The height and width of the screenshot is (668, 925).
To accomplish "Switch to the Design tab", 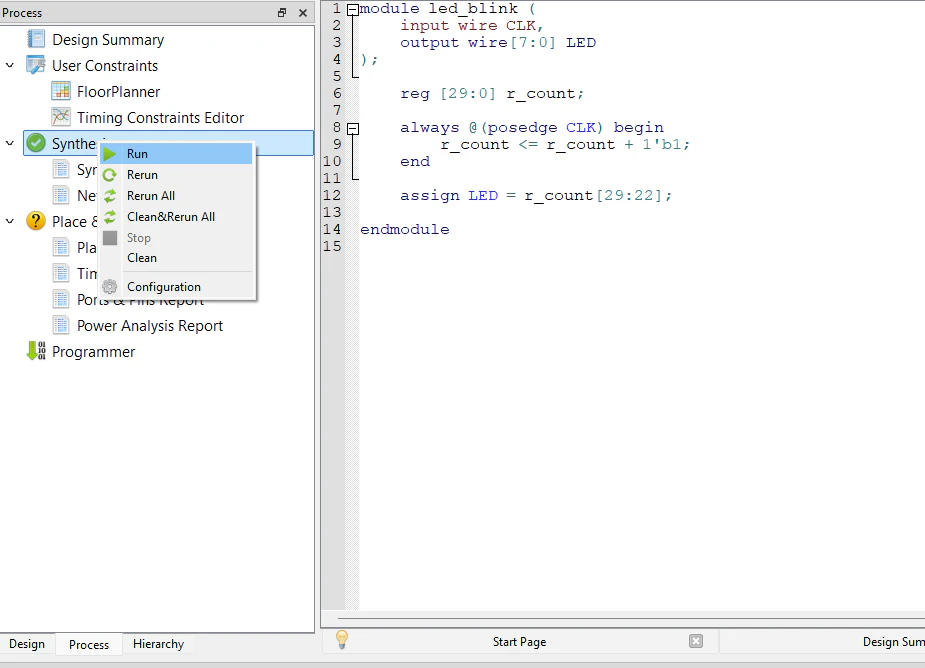I will (x=27, y=644).
